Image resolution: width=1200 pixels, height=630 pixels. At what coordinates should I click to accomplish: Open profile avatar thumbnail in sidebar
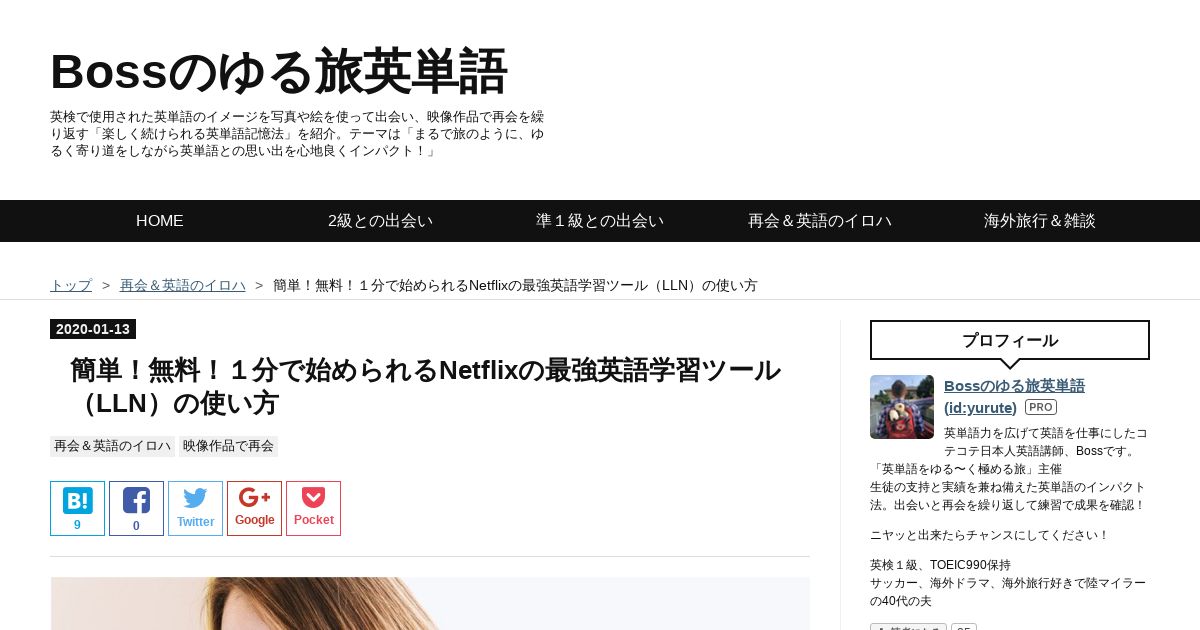coord(902,407)
